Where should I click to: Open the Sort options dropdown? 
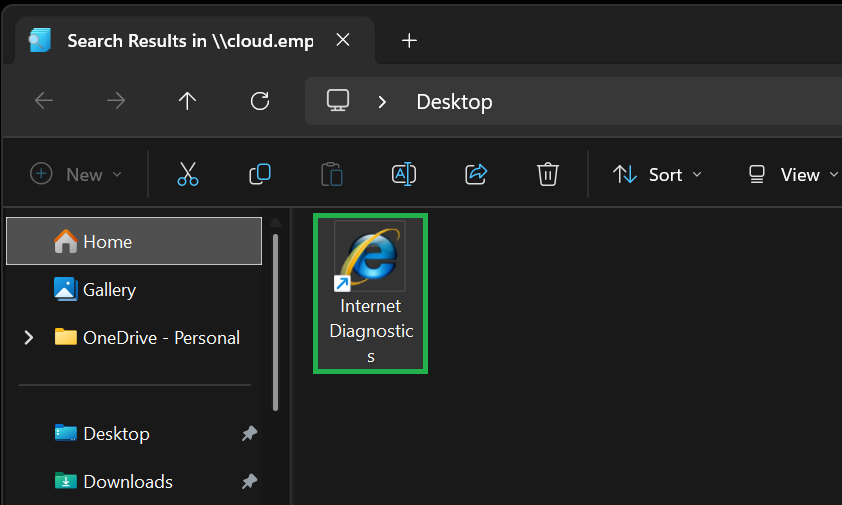coord(657,175)
